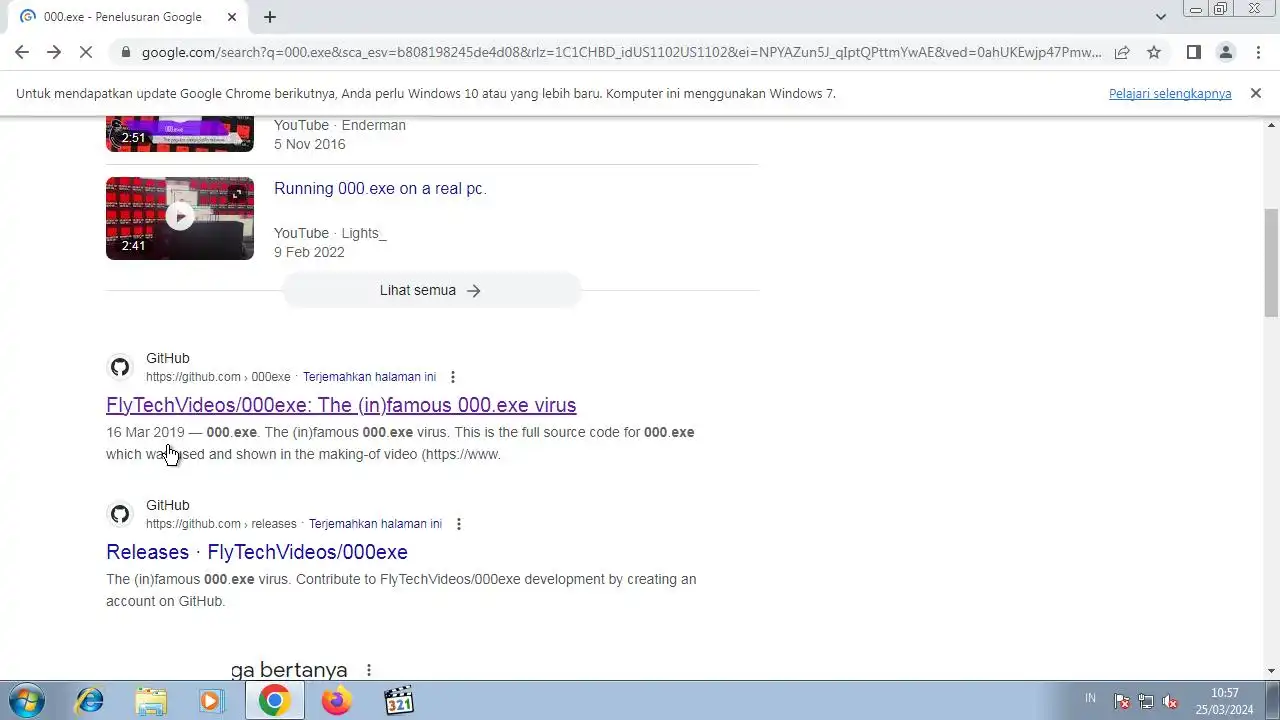Screen dimensions: 1280x720
Task: Click the network tray icon
Action: tap(1146, 701)
